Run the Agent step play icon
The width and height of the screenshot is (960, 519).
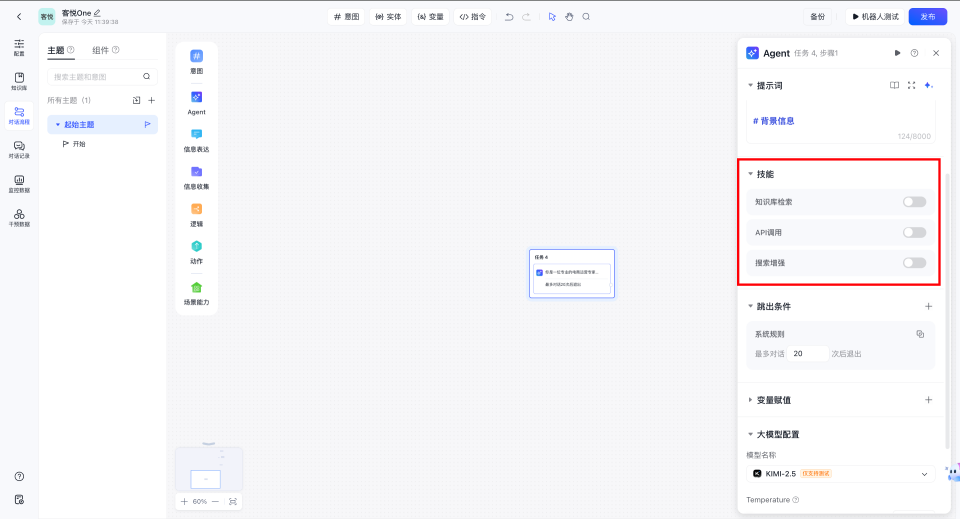click(898, 53)
